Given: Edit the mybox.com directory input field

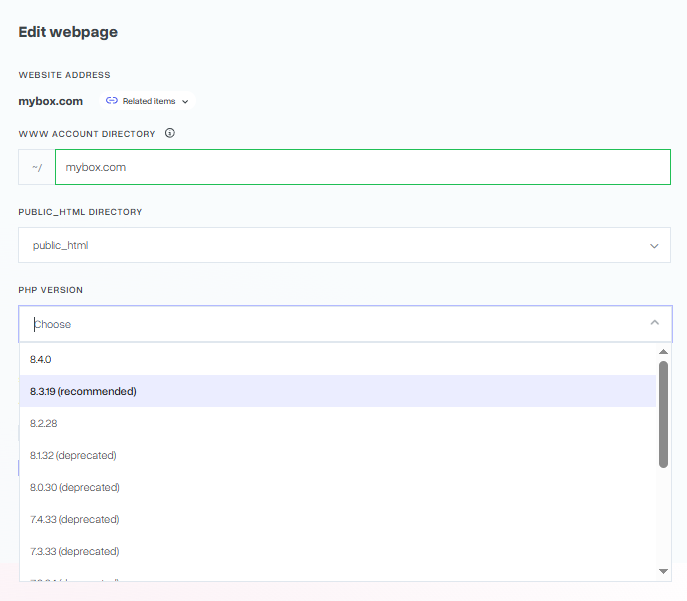Looking at the screenshot, I should [363, 167].
